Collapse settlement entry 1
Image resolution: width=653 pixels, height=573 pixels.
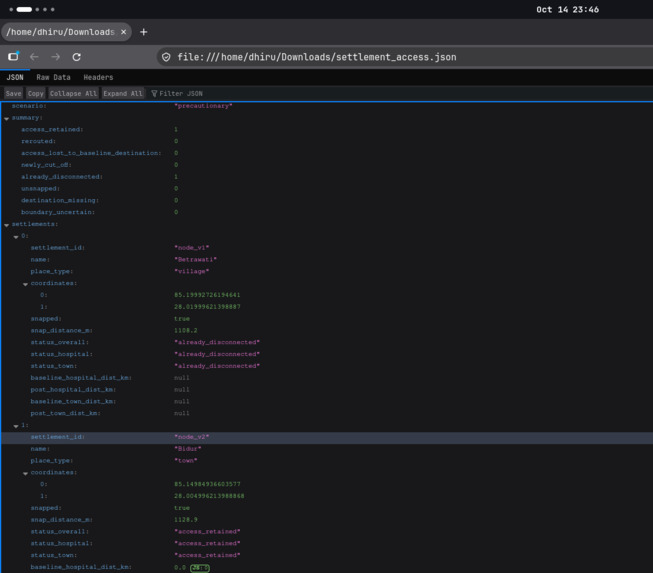[x=16, y=426]
